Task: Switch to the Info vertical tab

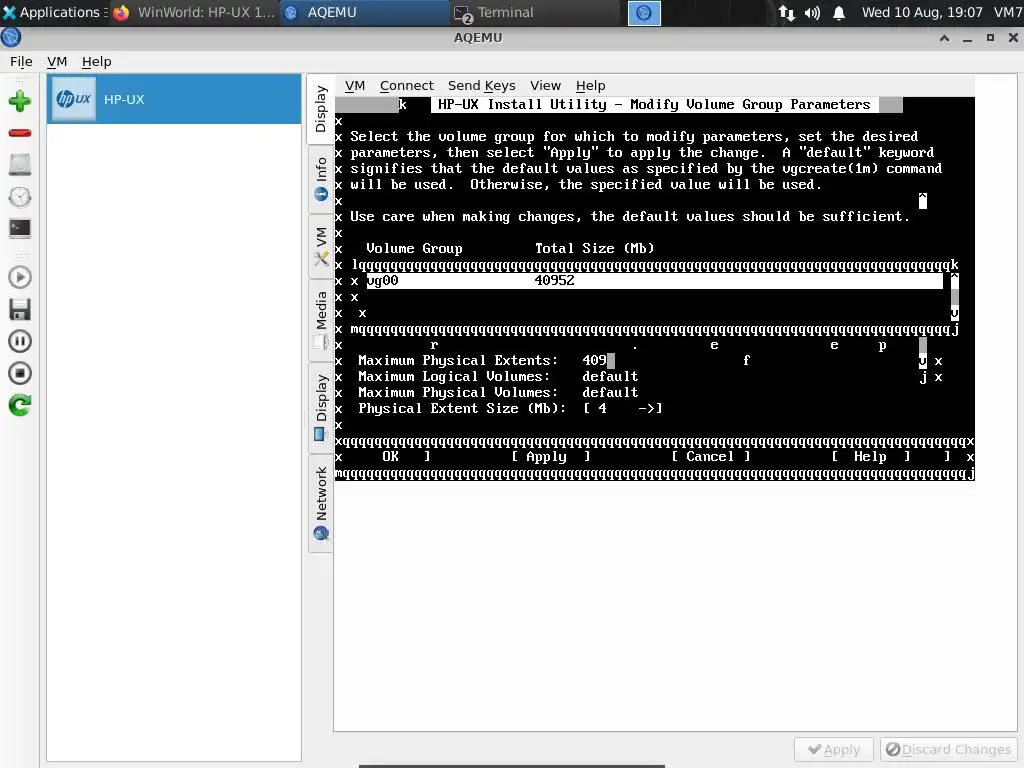Action: [x=321, y=179]
